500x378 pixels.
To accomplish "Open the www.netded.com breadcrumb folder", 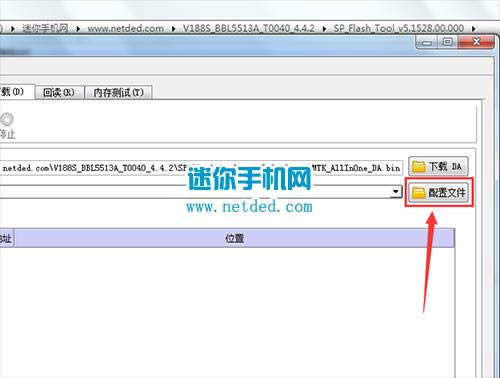I will click(x=125, y=28).
